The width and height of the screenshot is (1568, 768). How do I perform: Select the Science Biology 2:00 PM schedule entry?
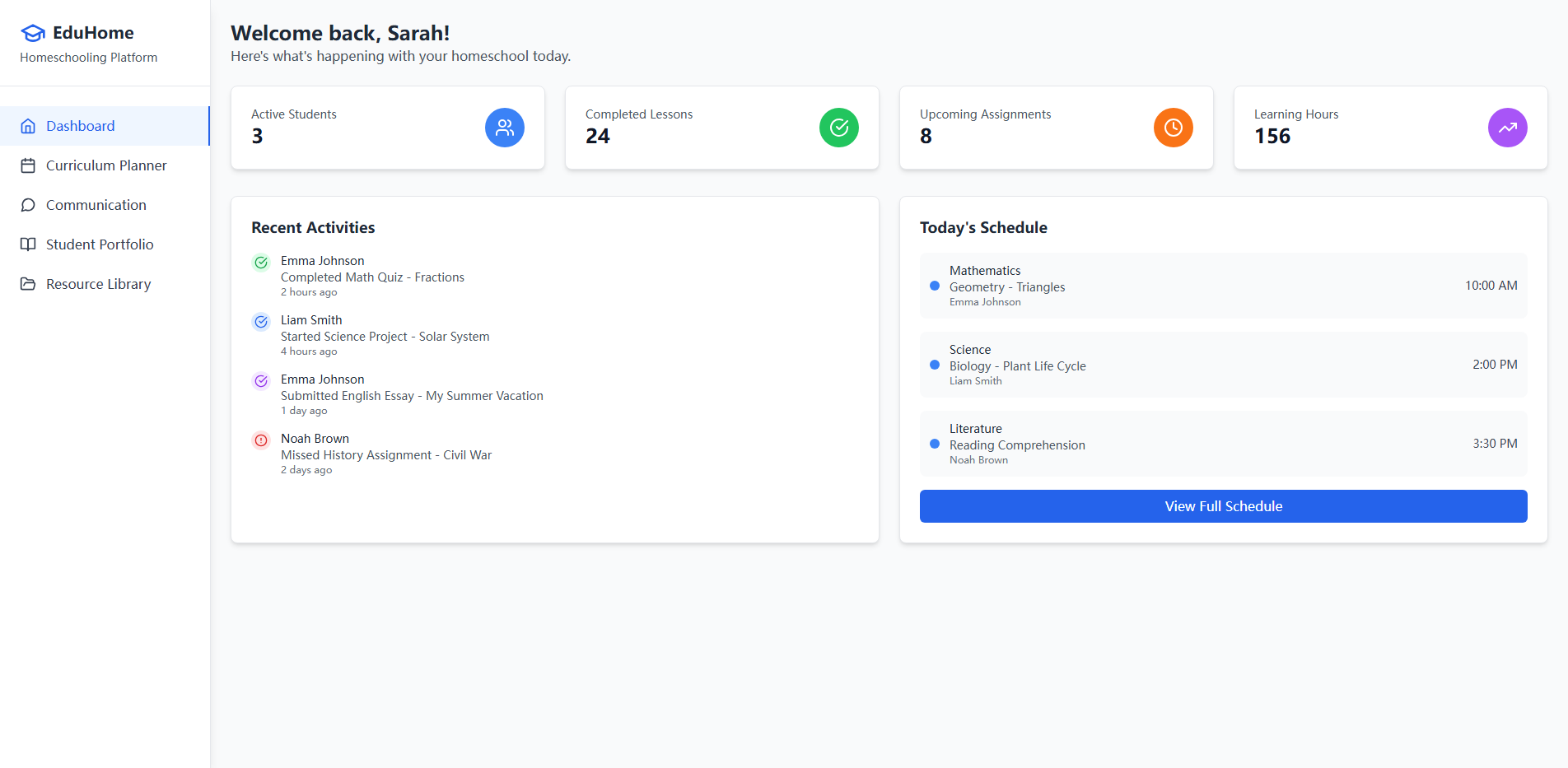1223,365
